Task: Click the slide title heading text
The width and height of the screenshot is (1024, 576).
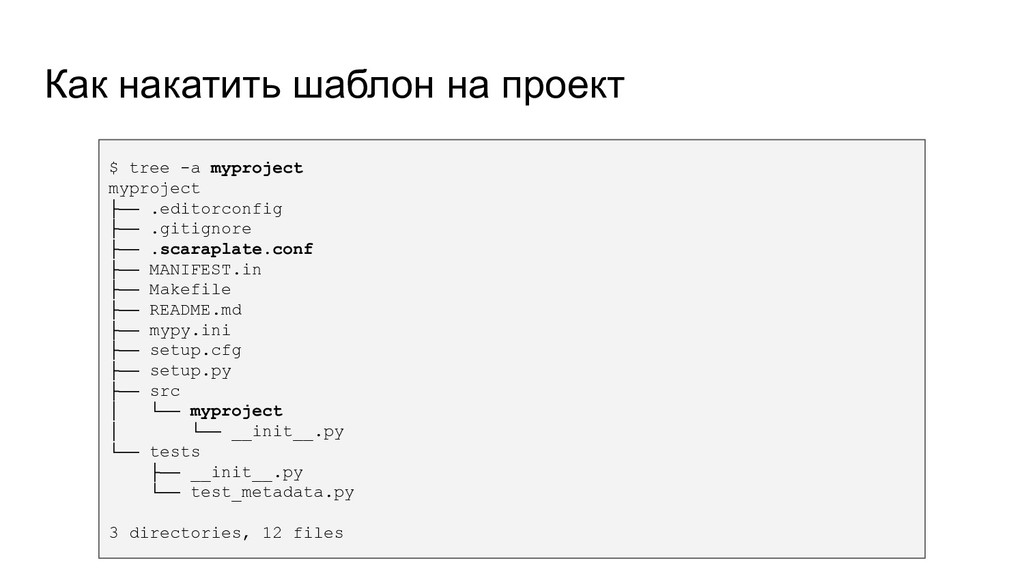Action: [334, 85]
